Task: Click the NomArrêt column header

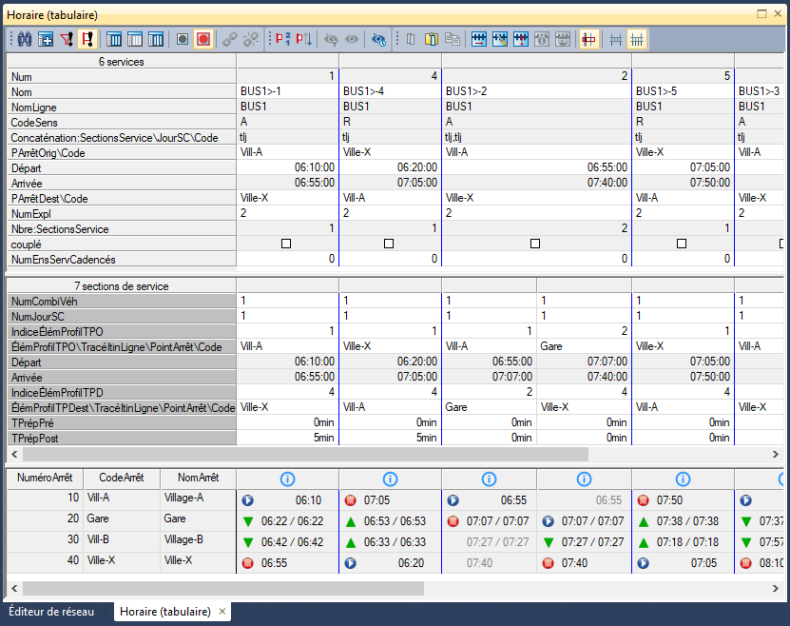Action: 197,479
